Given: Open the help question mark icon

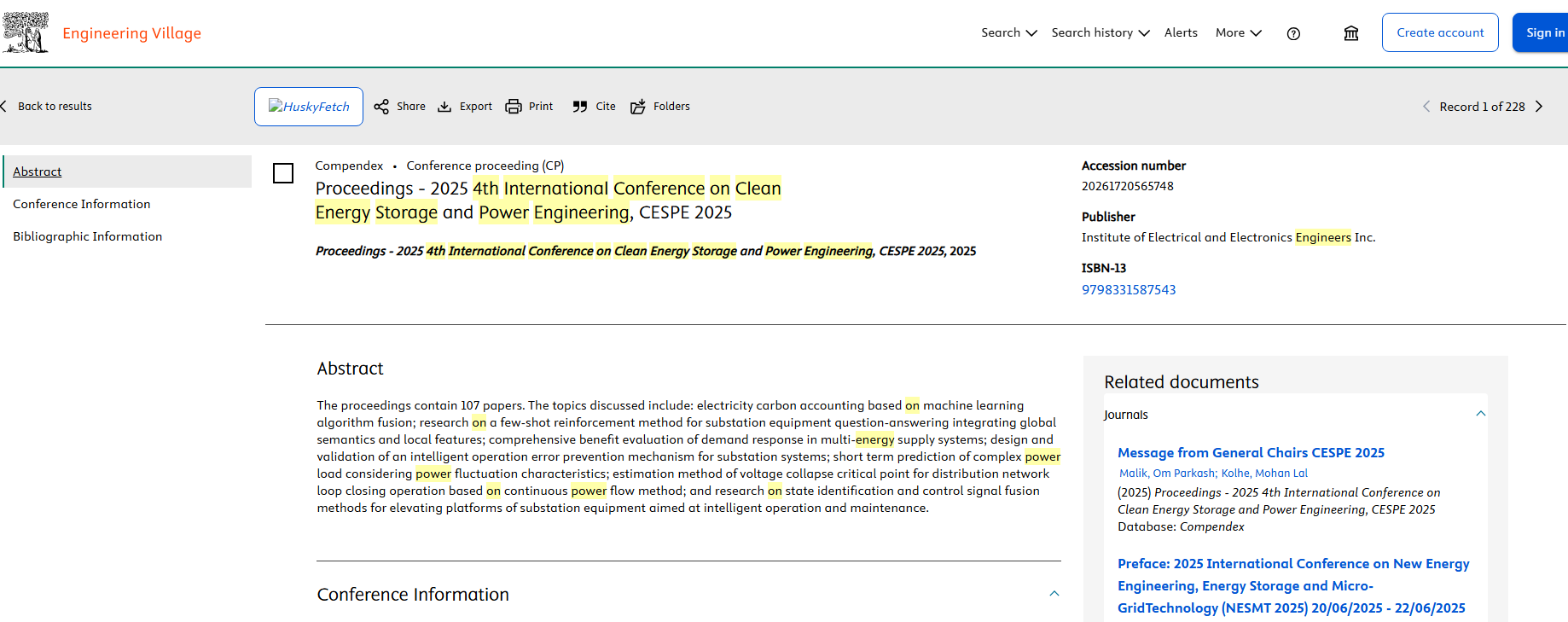Looking at the screenshot, I should point(1293,33).
